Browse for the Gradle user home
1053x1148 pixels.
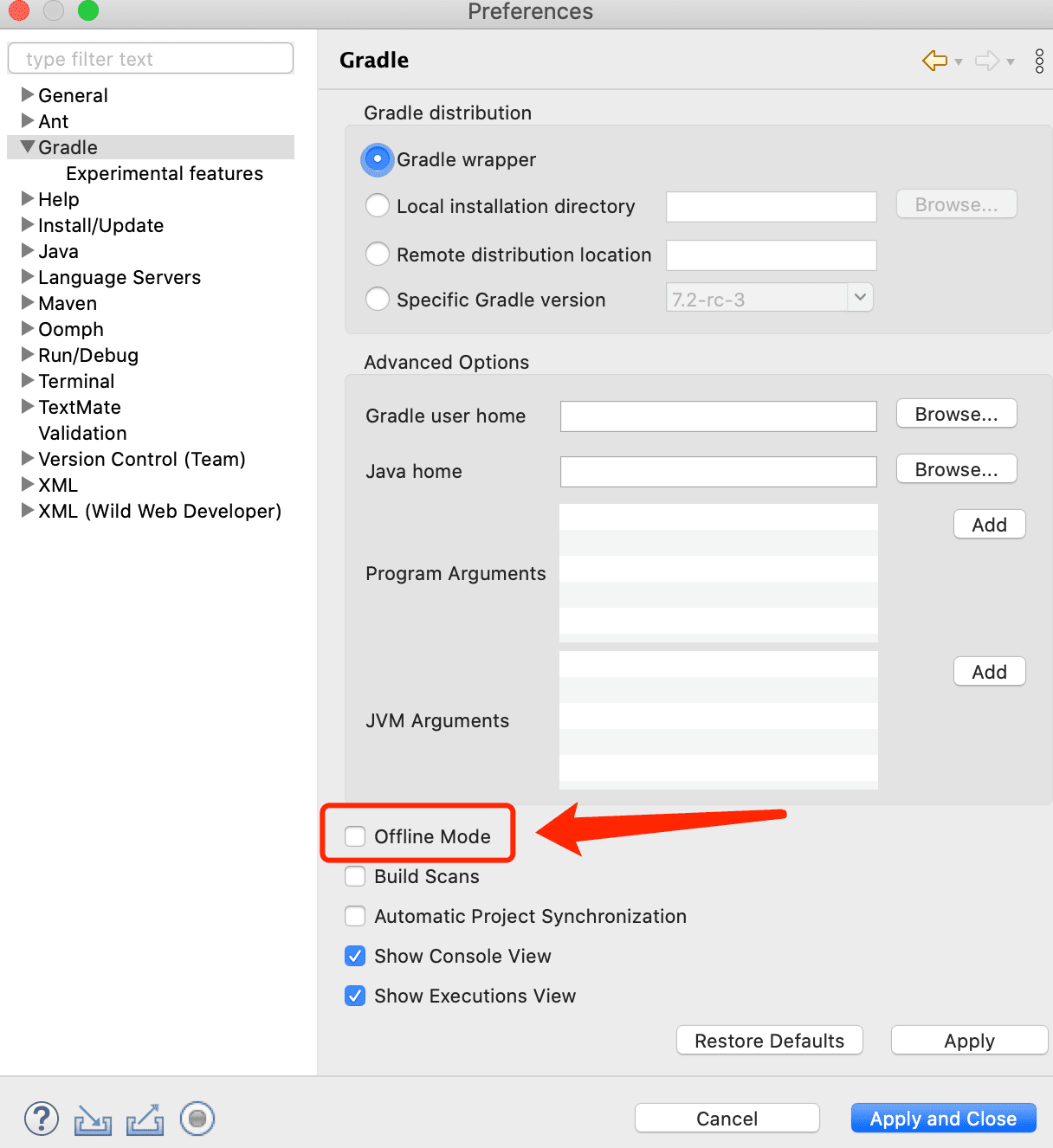coord(956,414)
